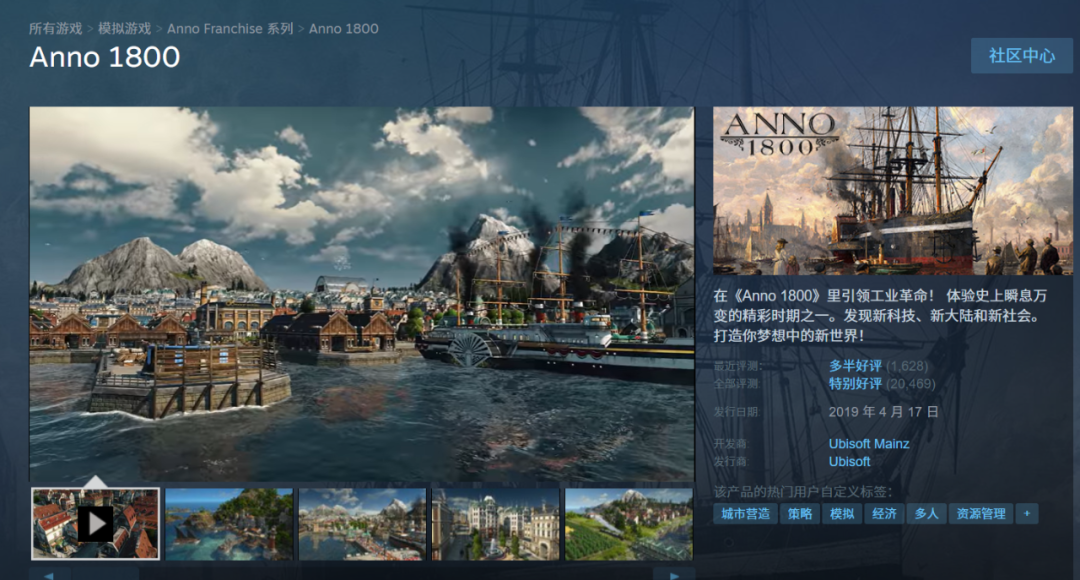Select the 经济 tag
The height and width of the screenshot is (580, 1080).
884,514
